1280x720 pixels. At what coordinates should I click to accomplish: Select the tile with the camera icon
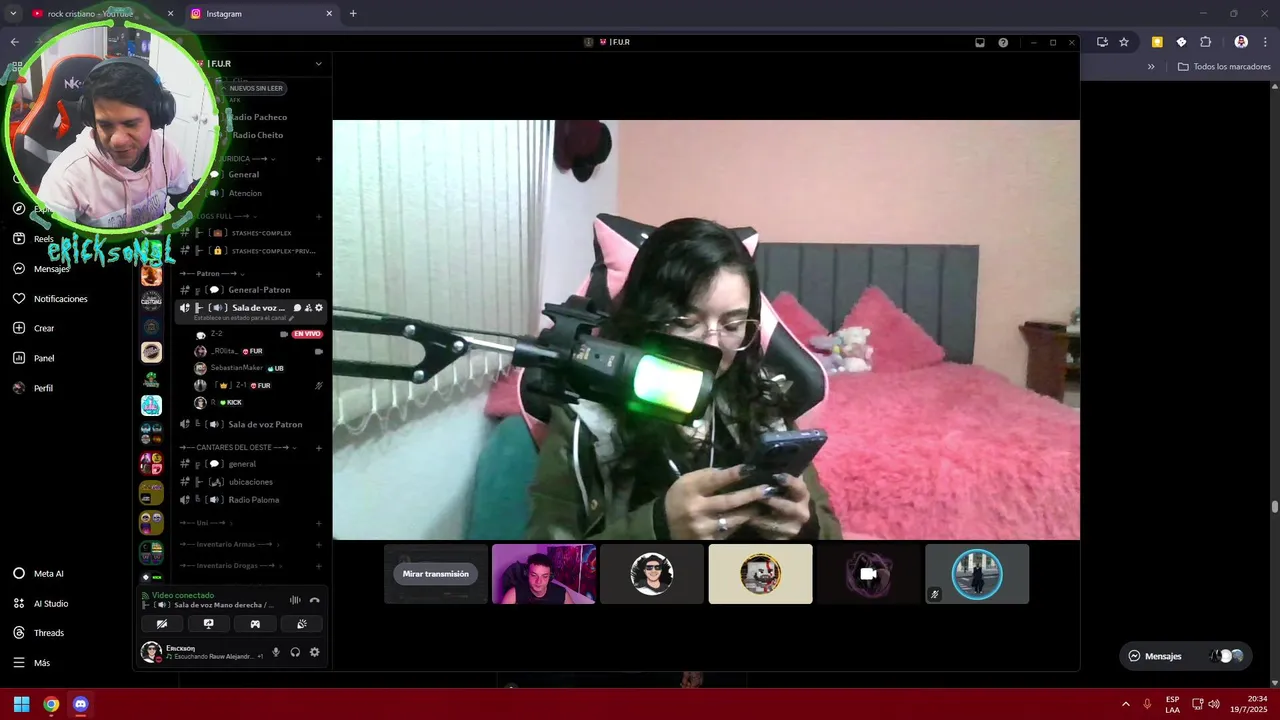[x=868, y=574]
